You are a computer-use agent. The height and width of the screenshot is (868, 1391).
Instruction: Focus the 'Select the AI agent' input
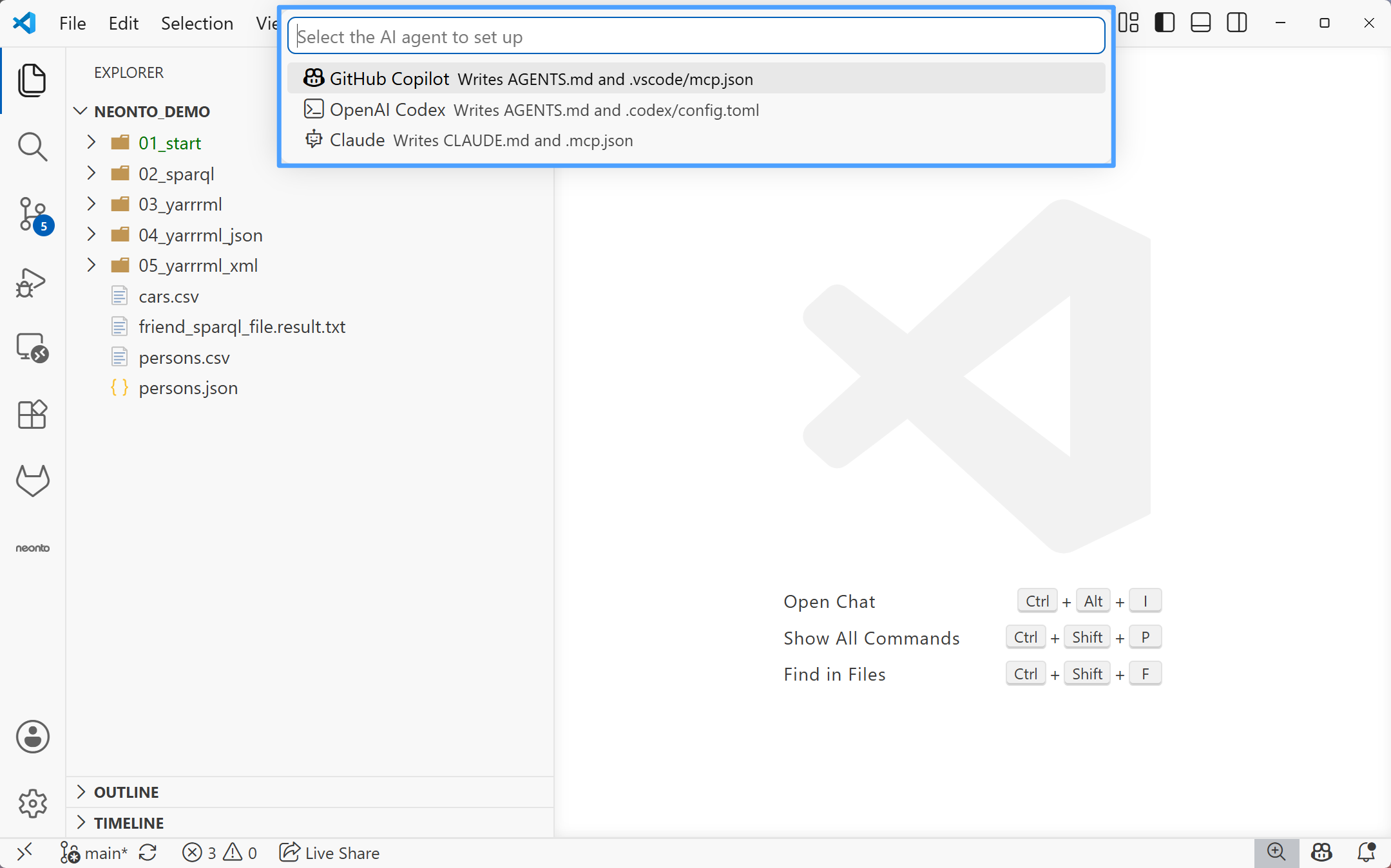click(x=696, y=37)
